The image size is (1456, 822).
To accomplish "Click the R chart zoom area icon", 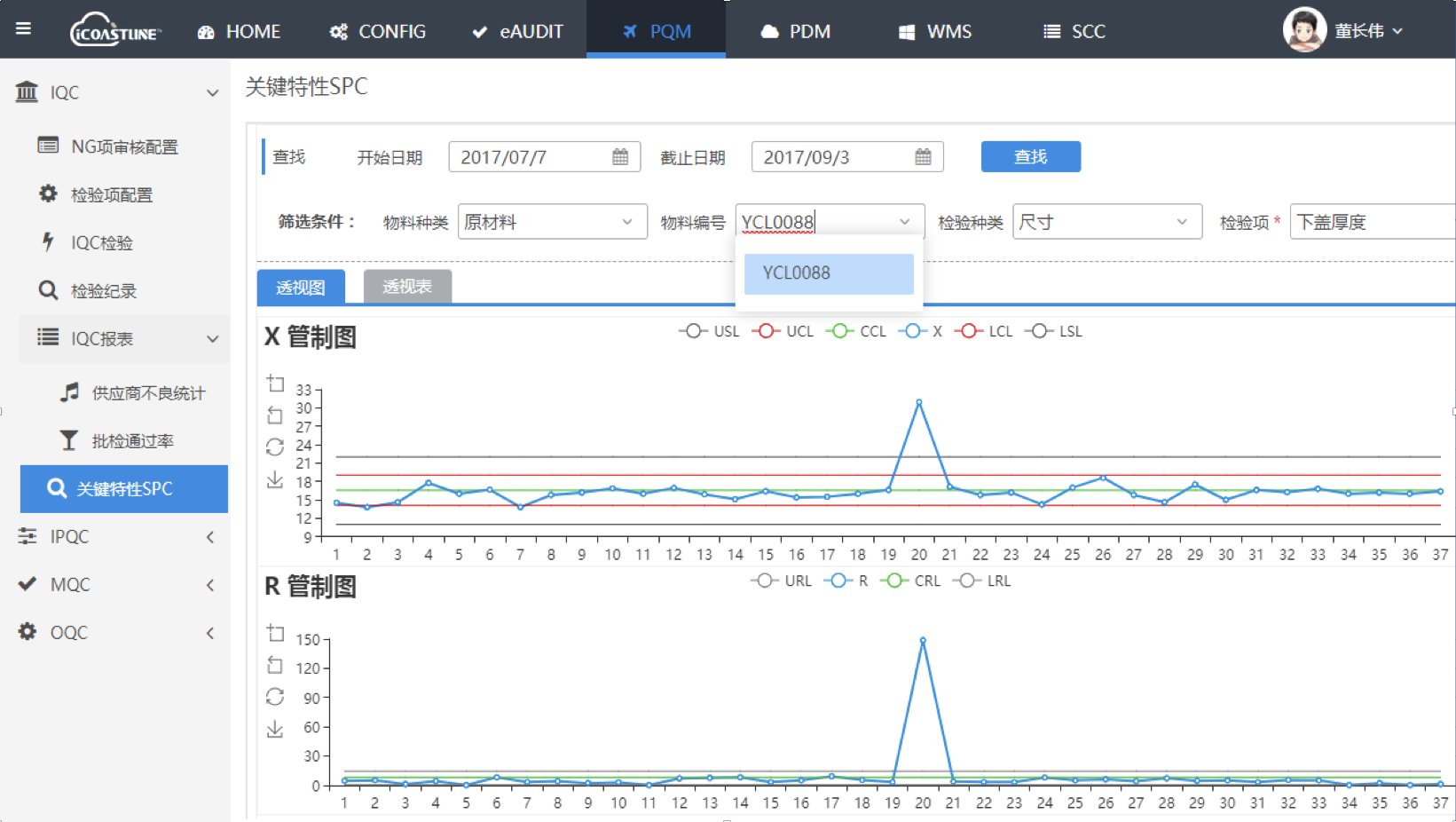I will tap(275, 633).
